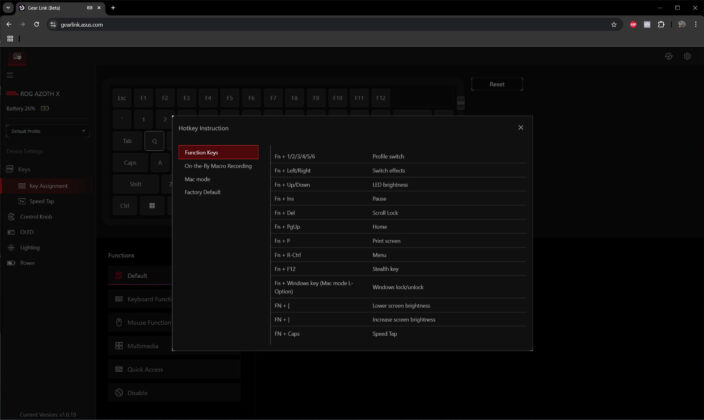
Task: Go back in the browser
Action: [x=9, y=24]
